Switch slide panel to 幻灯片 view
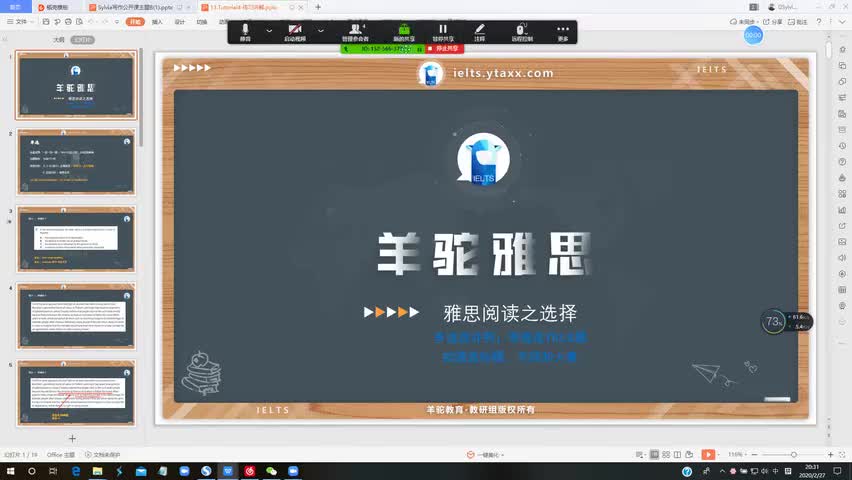 coord(83,40)
